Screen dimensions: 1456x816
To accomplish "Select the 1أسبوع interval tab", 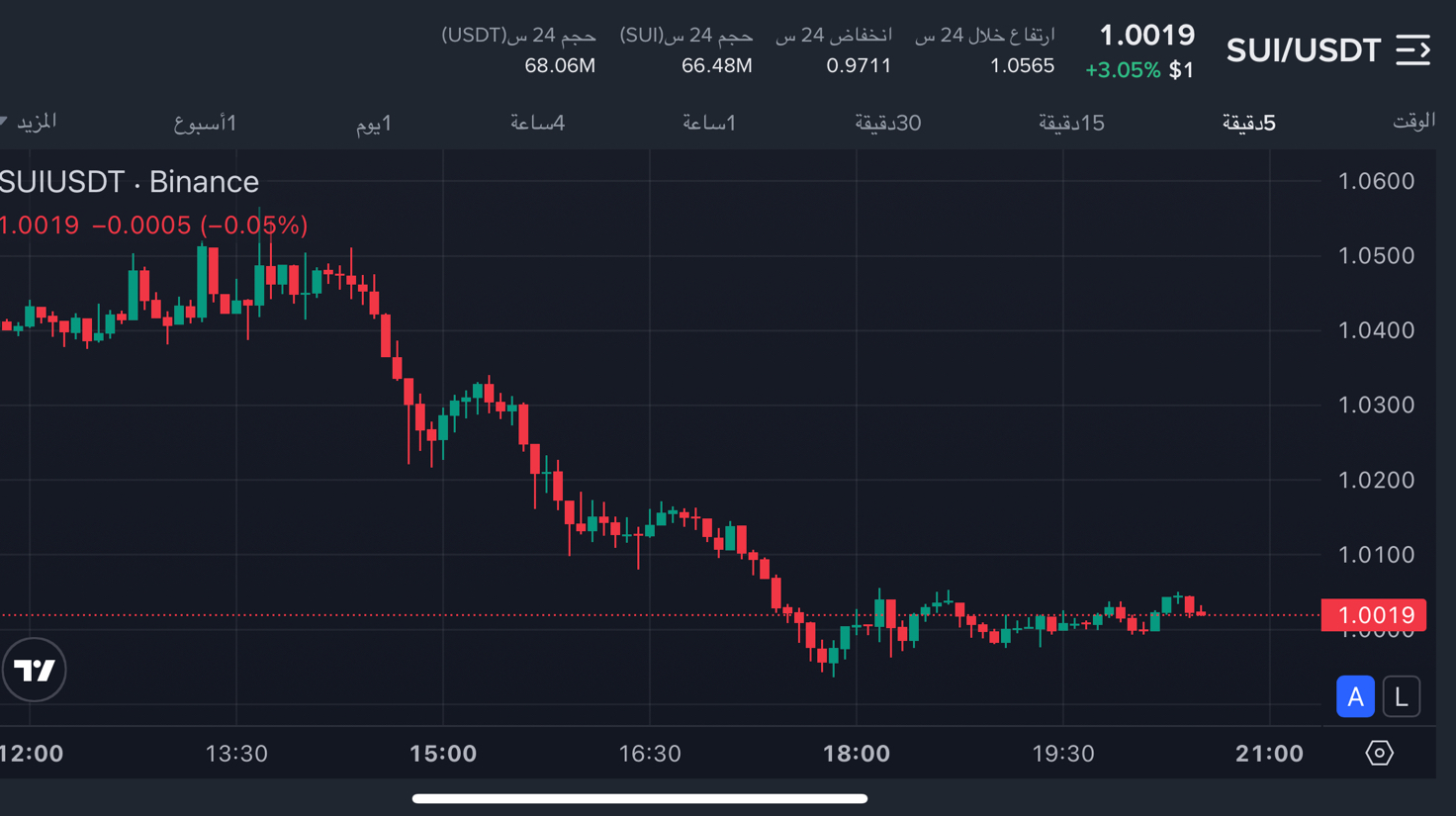I will coord(205,124).
